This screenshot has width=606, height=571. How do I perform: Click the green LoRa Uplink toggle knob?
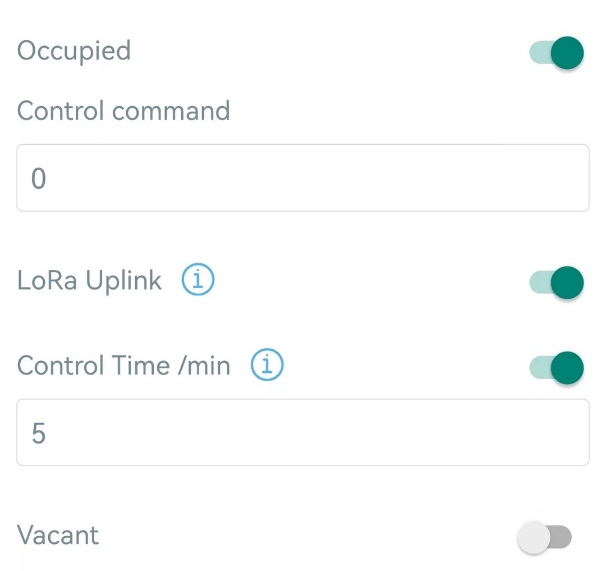(x=567, y=283)
